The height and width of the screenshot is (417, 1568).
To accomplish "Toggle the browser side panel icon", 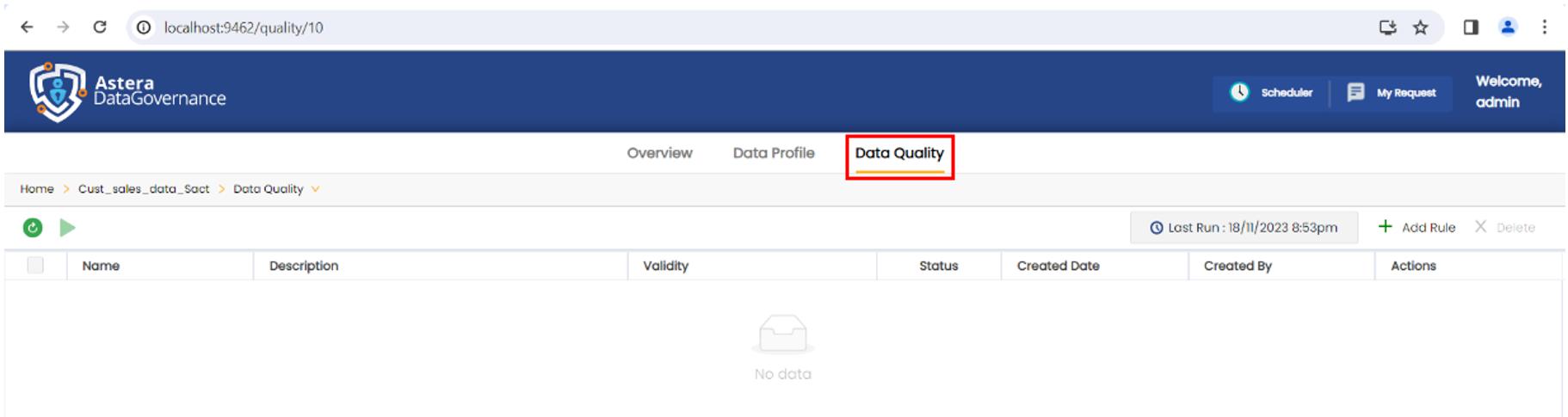I will click(x=1471, y=28).
